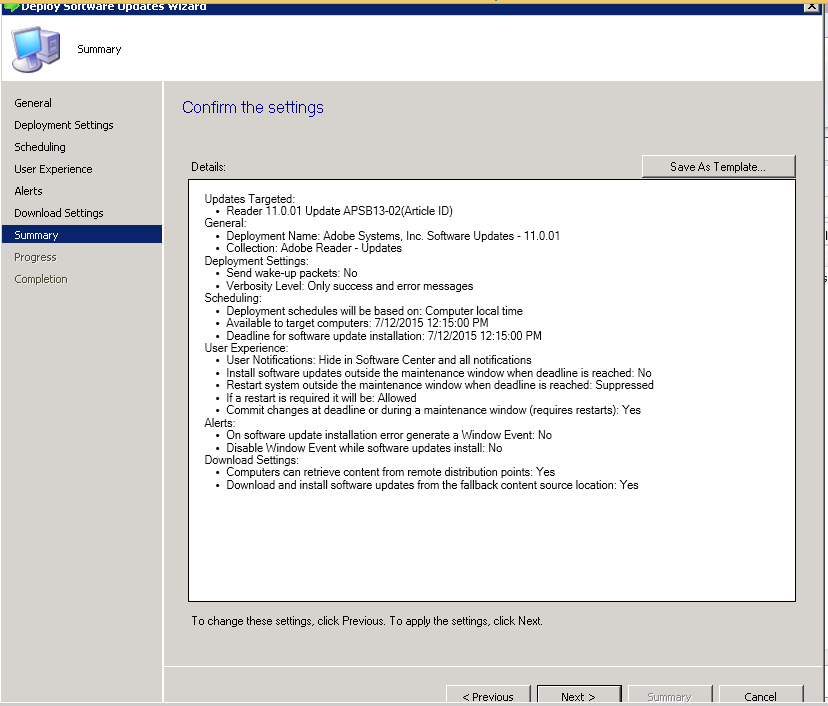Select the highlighted Summary step
828x706 pixels.
(x=82, y=234)
